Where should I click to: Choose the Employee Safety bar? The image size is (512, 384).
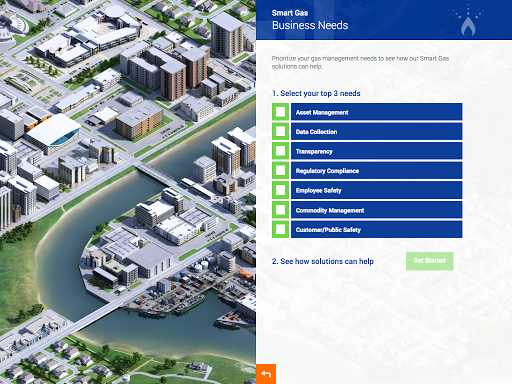377,190
